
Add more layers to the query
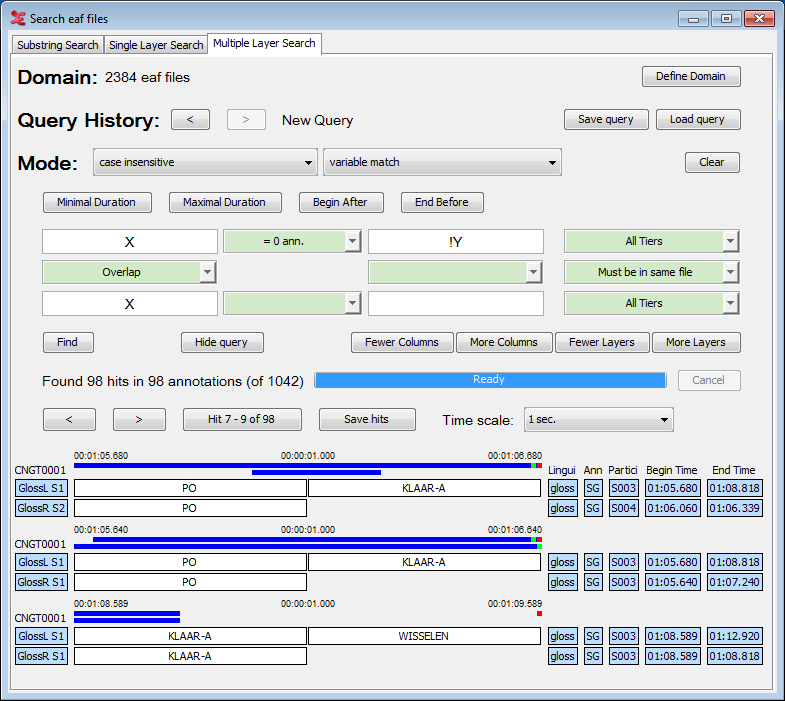696,342
